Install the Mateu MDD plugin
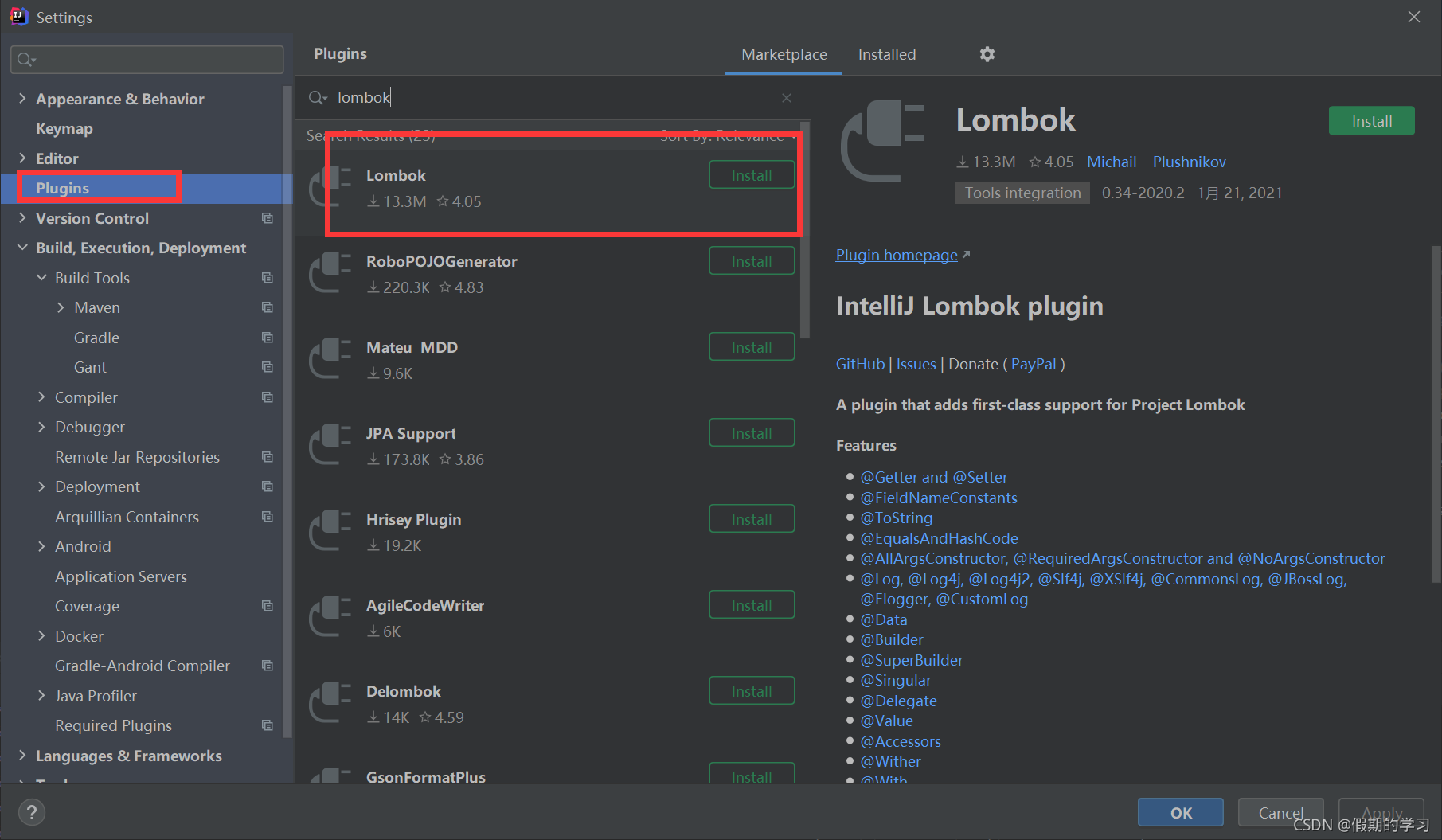This screenshot has height=840, width=1442. pyautogui.click(x=752, y=347)
